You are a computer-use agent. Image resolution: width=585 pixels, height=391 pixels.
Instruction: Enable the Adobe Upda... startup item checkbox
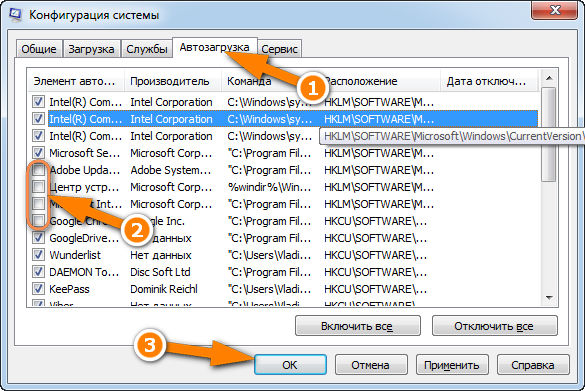point(38,170)
